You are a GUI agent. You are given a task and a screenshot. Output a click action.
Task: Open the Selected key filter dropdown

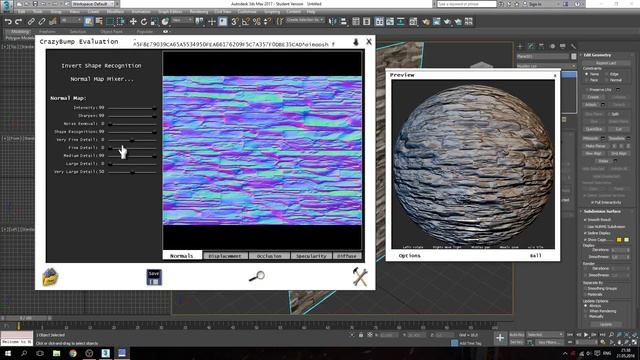click(545, 335)
